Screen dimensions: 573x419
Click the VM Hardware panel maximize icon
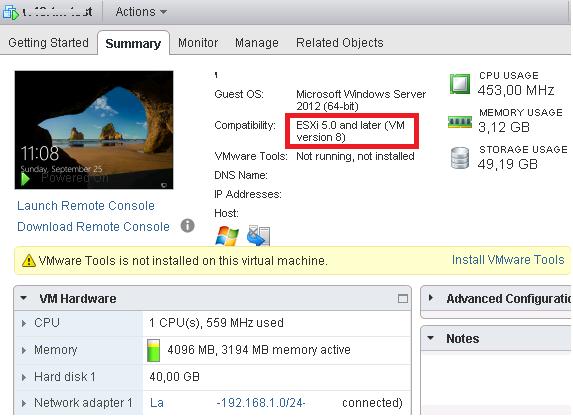pyautogui.click(x=403, y=299)
